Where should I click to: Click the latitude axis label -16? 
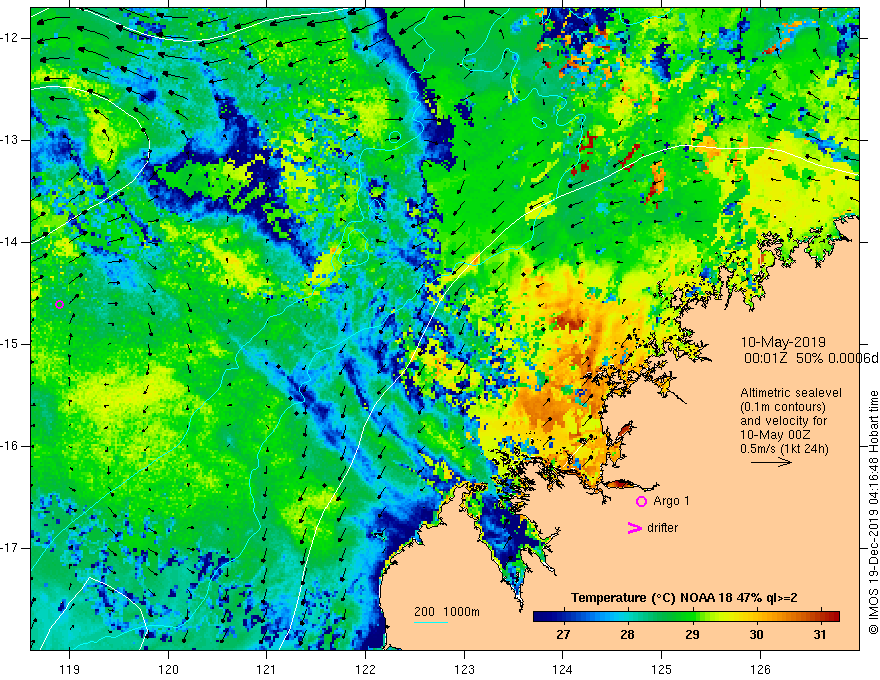point(10,446)
